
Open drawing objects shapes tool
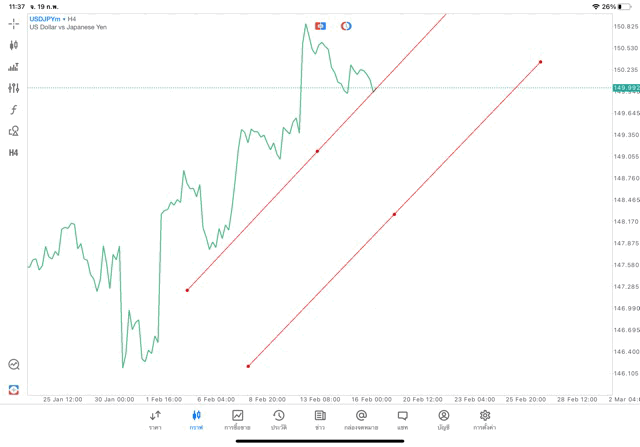[x=13, y=131]
